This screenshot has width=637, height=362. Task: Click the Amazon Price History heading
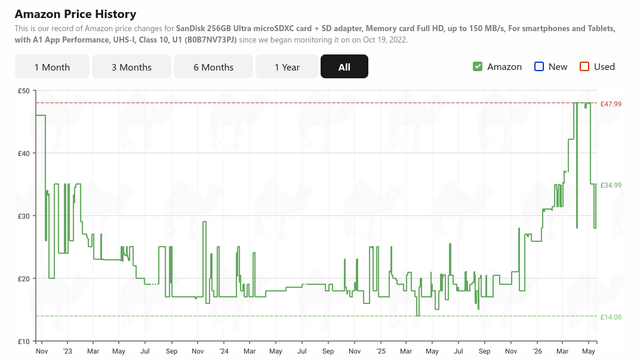[x=76, y=14]
